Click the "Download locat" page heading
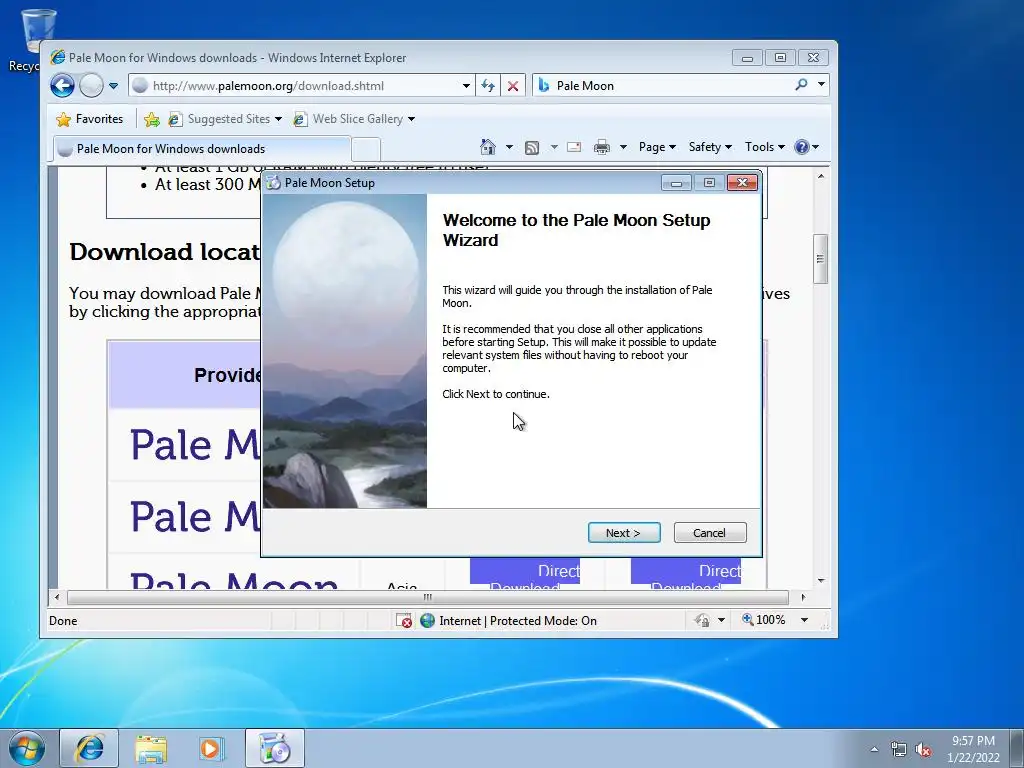 click(164, 252)
